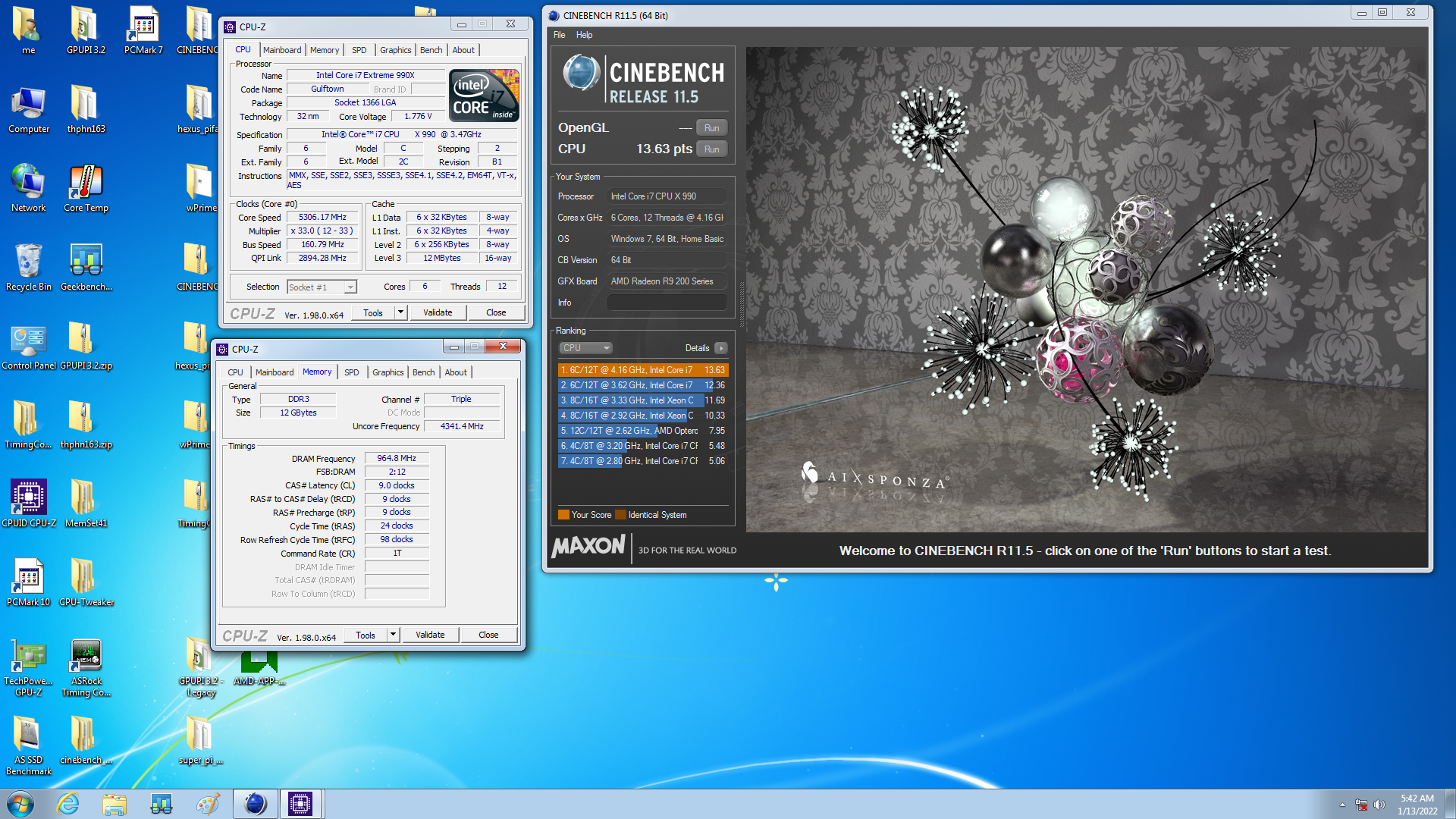Open the Network desktop icon
The image size is (1456, 819).
pyautogui.click(x=29, y=188)
